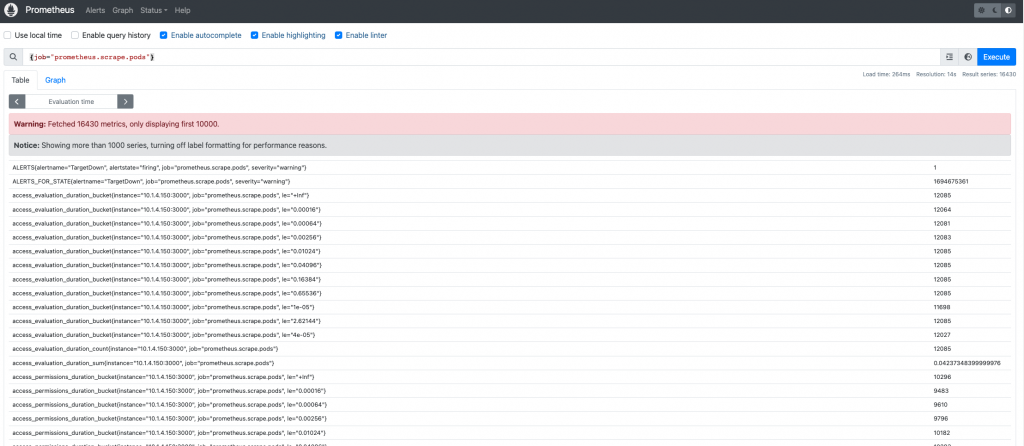Click access_evaluation_duration_bucket le="2.62144" row

coord(509,321)
